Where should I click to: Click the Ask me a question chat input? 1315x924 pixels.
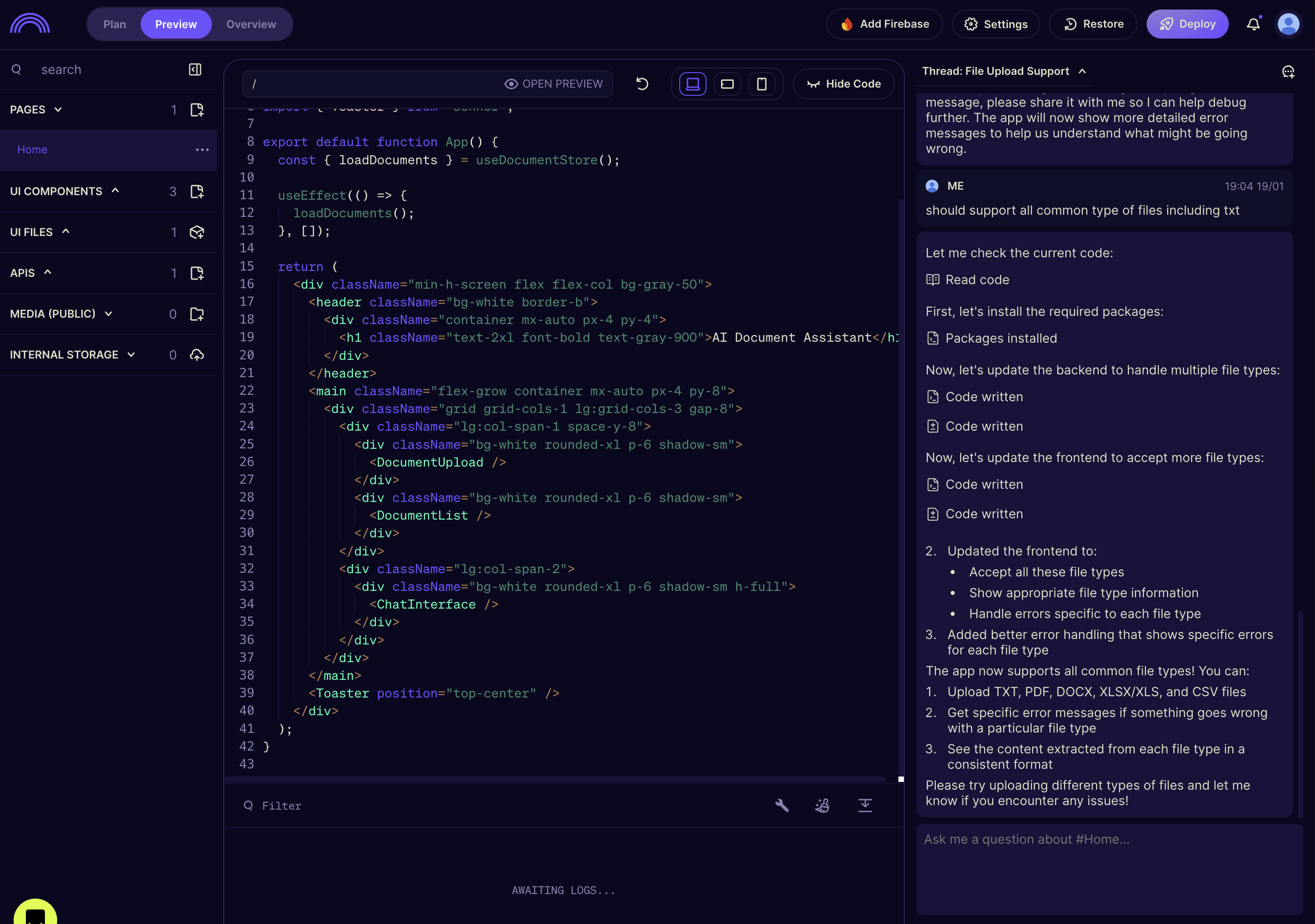click(1109, 869)
